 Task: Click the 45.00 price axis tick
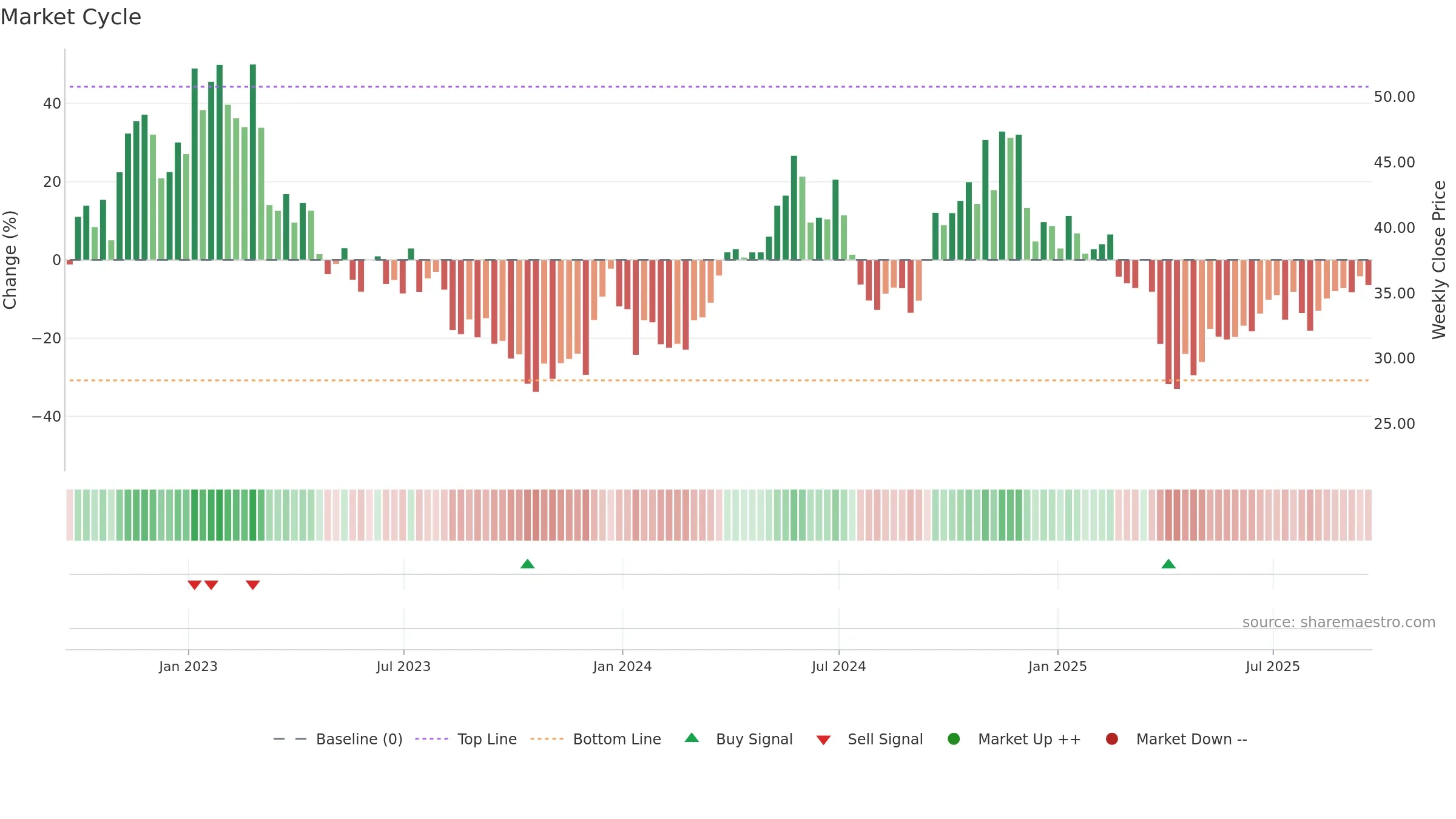[1394, 162]
